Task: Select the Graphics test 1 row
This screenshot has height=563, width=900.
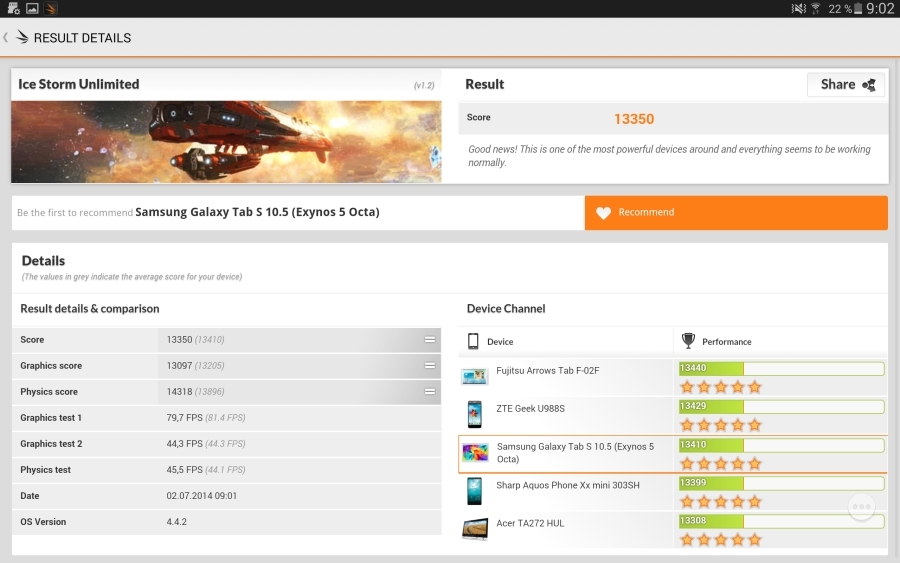Action: [x=226, y=418]
